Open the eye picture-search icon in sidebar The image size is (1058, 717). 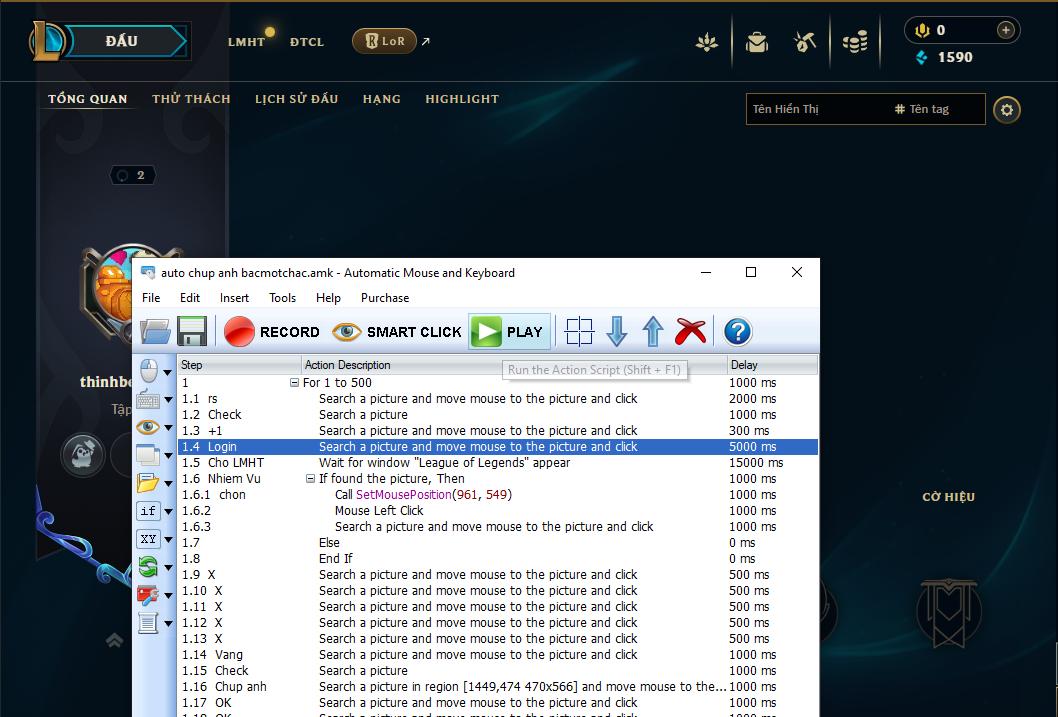pyautogui.click(x=148, y=427)
